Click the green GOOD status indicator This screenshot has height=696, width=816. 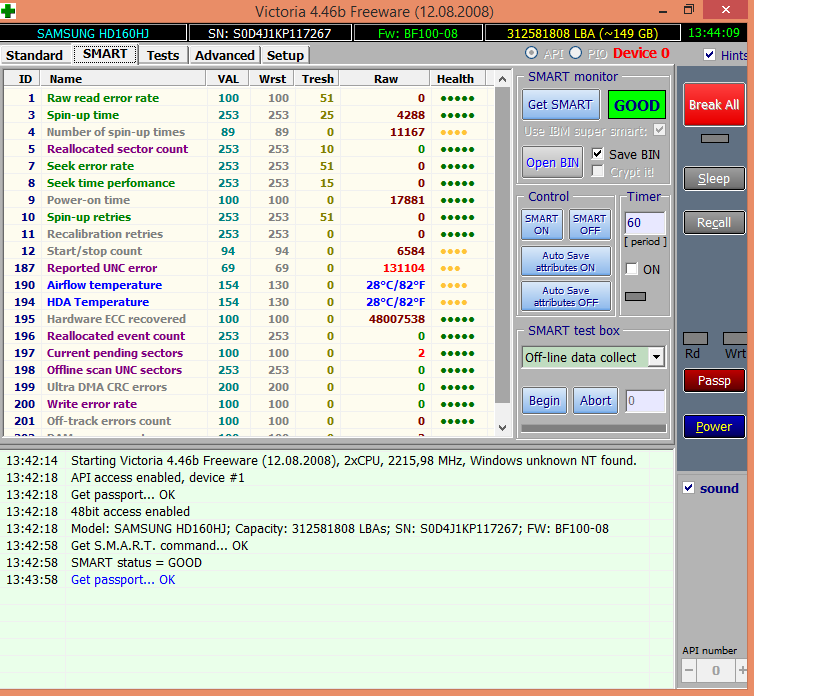(636, 105)
